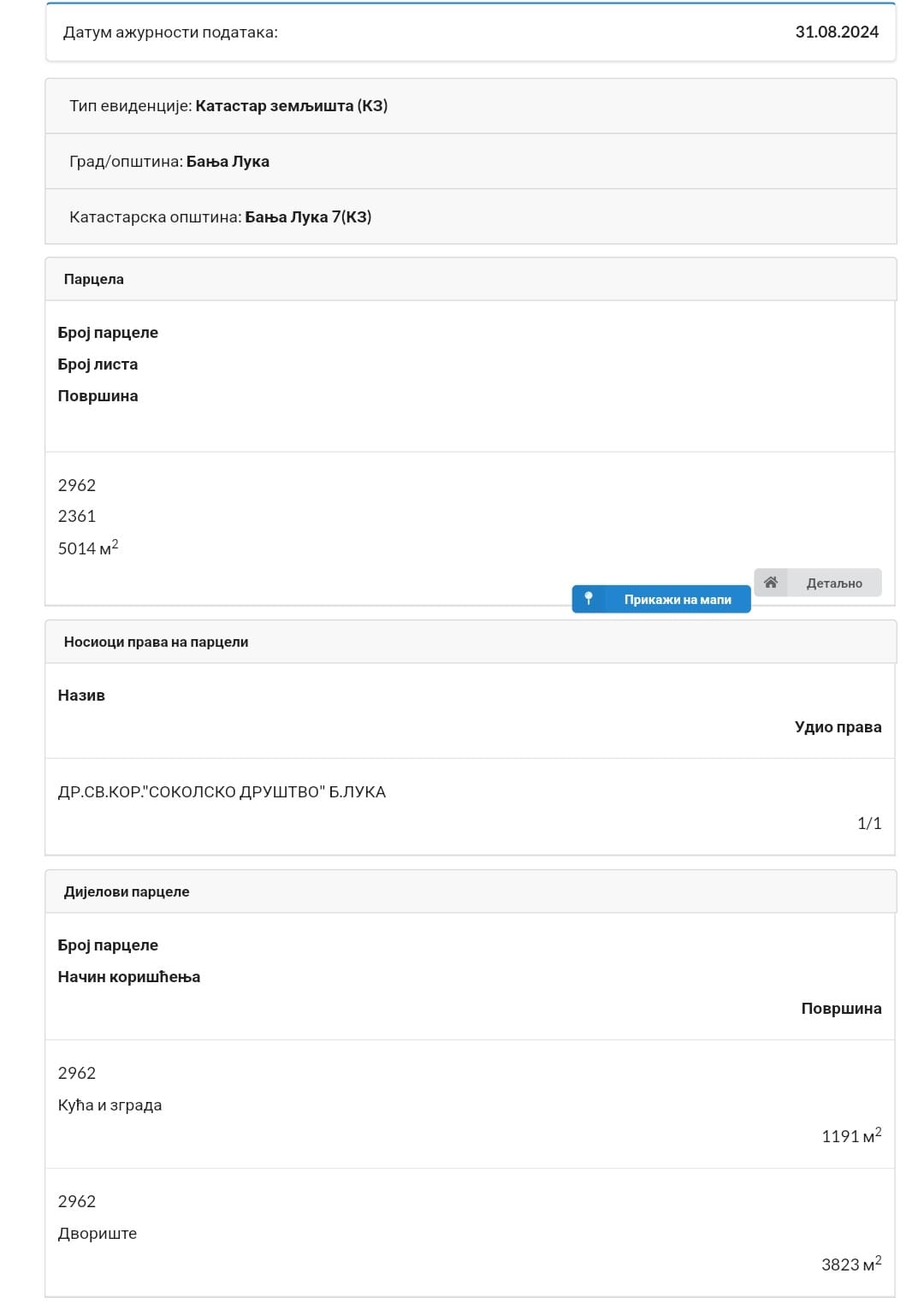Click the map pin icon
The height and width of the screenshot is (1309, 924).
pos(588,599)
